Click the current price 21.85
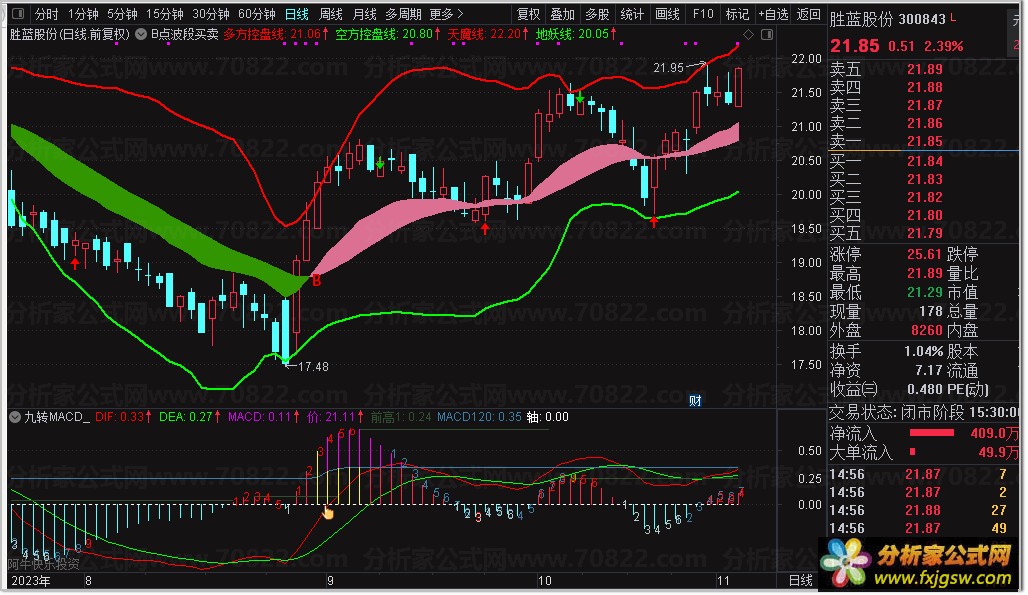 [854, 46]
